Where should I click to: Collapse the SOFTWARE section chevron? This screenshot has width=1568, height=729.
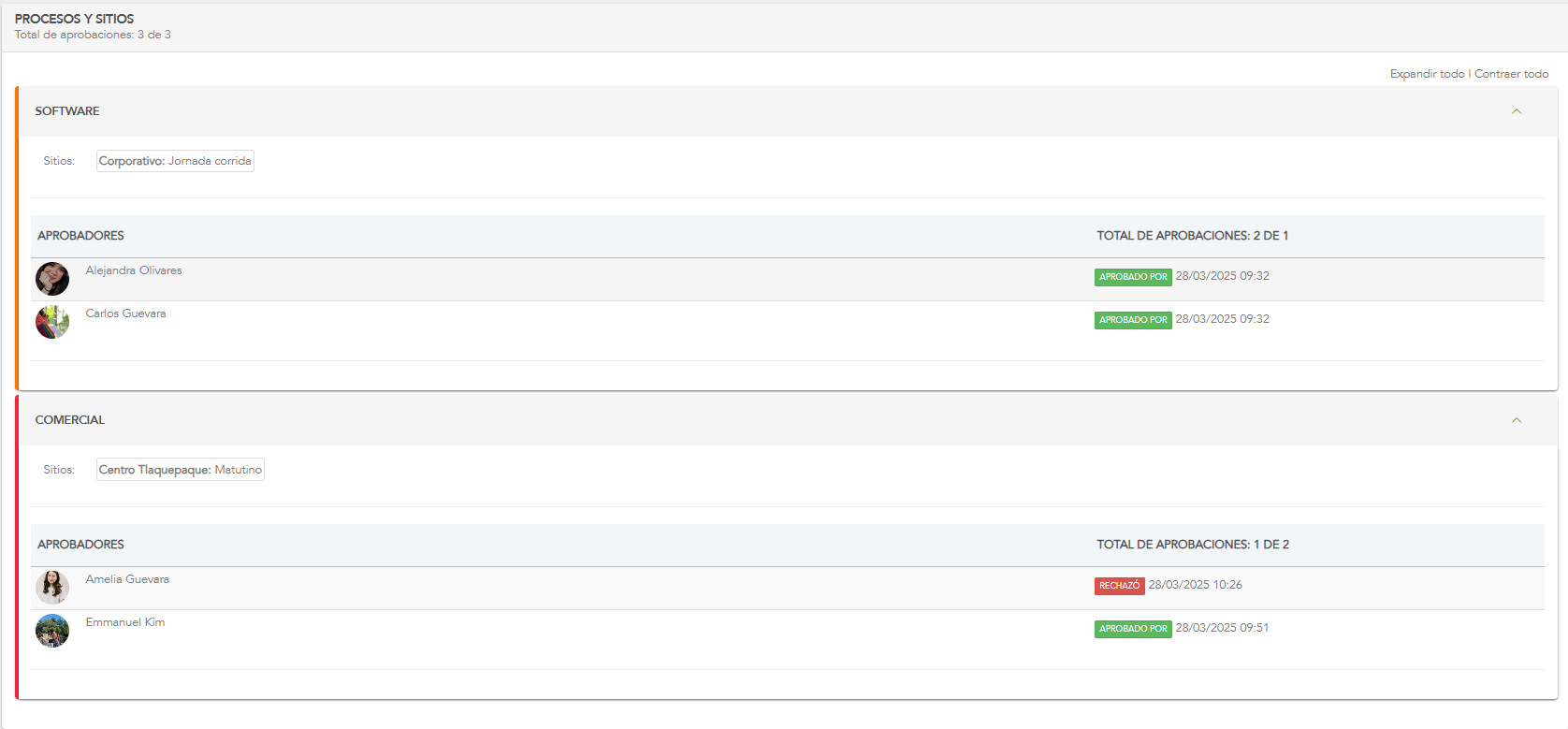pyautogui.click(x=1516, y=111)
